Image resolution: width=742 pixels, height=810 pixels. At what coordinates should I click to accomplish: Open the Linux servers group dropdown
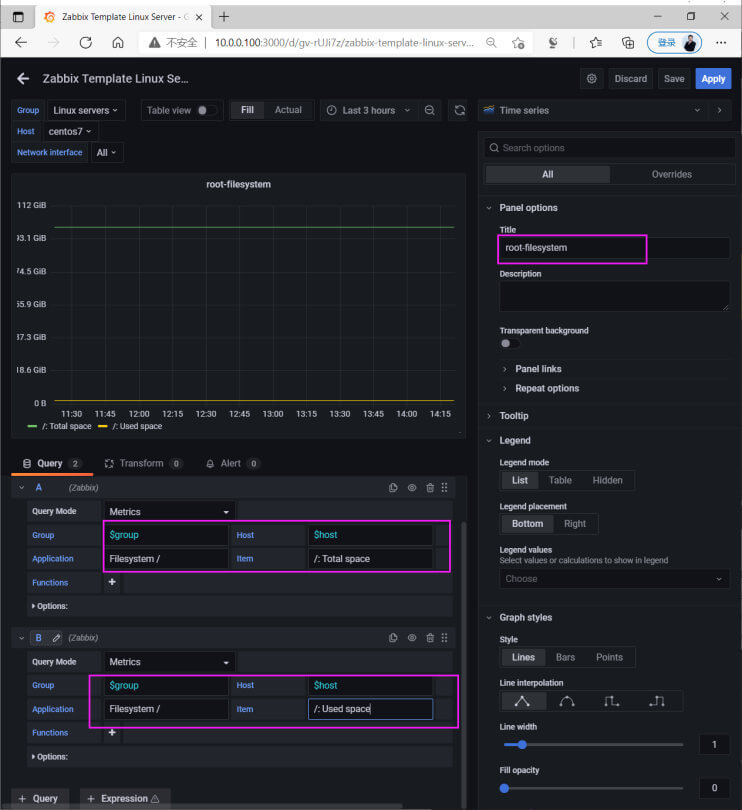coord(86,110)
